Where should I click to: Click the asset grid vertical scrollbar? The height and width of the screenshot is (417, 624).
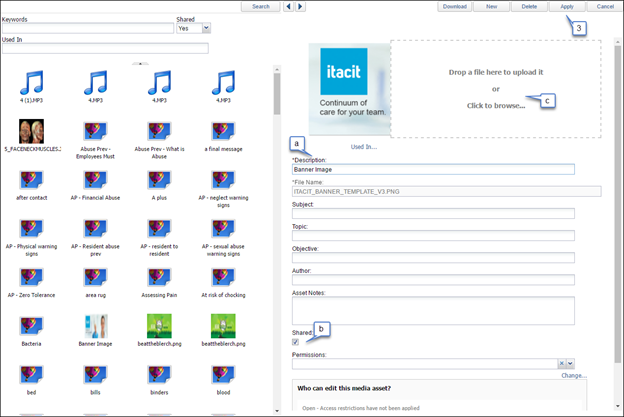pos(277,240)
